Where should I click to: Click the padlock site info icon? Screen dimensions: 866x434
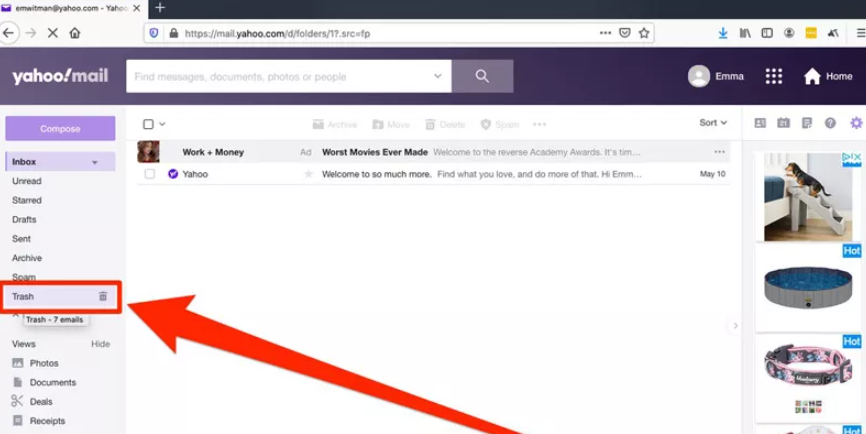coord(173,33)
